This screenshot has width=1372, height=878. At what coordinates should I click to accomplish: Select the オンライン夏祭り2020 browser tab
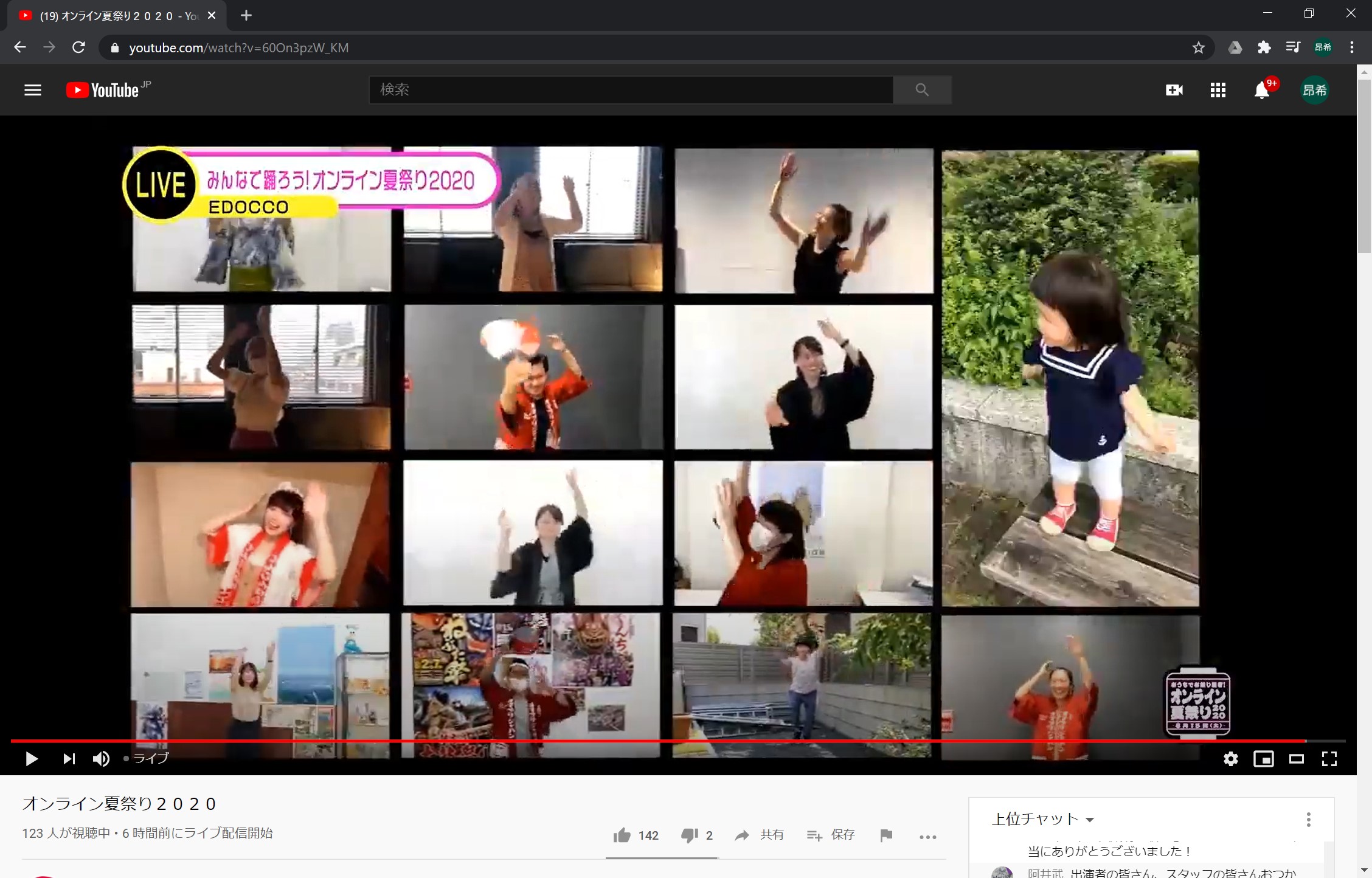tap(116, 16)
